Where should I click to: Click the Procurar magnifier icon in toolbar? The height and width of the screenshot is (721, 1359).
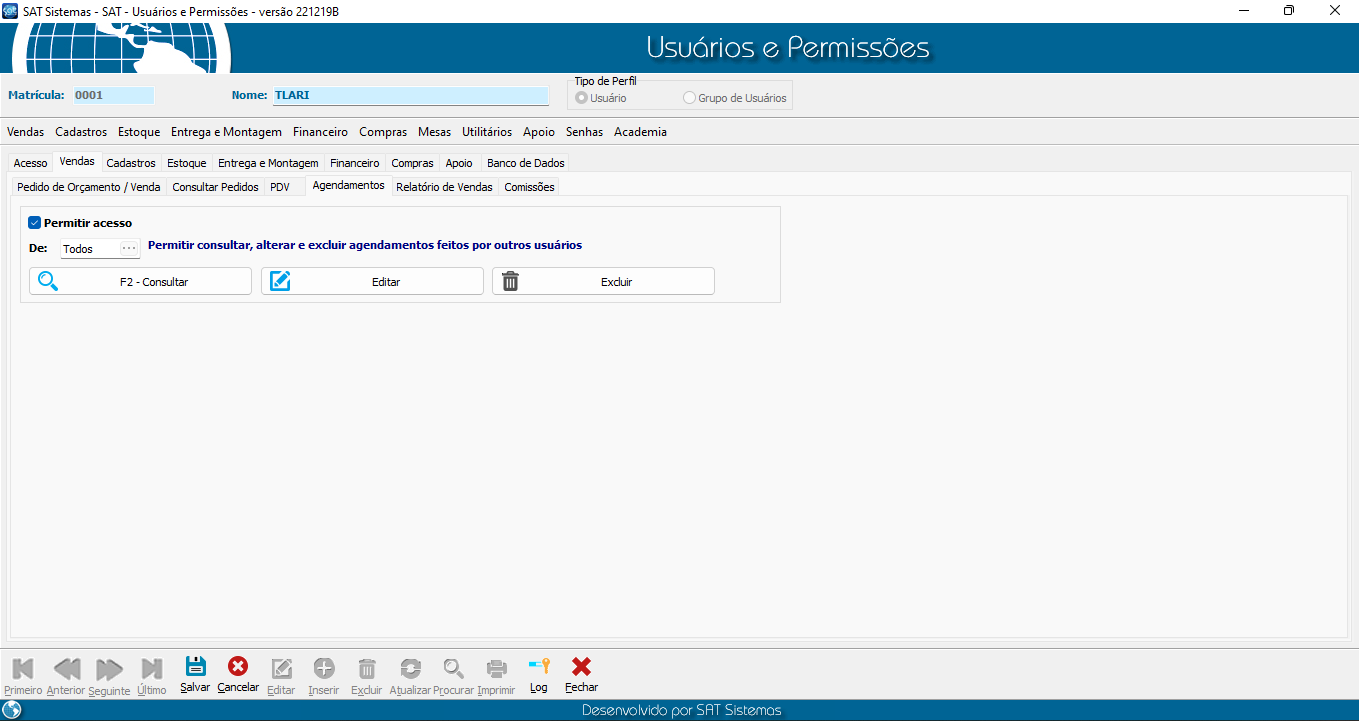(x=454, y=669)
